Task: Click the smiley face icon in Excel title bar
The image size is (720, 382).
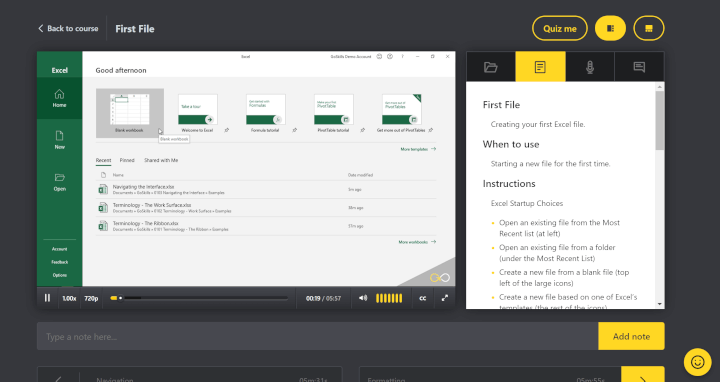Action: 379,56
